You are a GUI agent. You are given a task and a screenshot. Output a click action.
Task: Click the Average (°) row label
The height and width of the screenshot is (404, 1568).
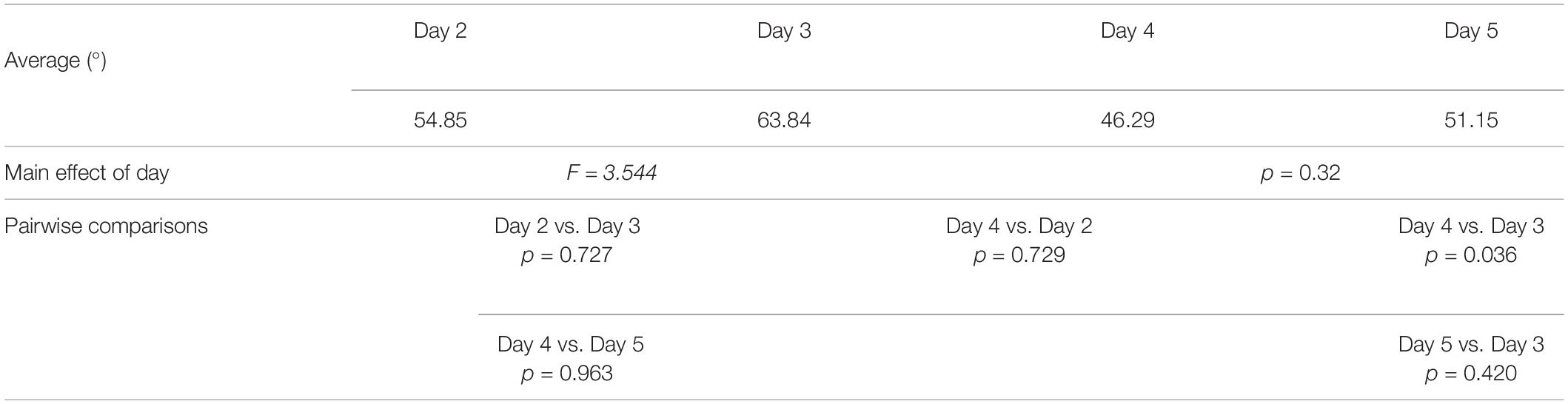point(56,61)
